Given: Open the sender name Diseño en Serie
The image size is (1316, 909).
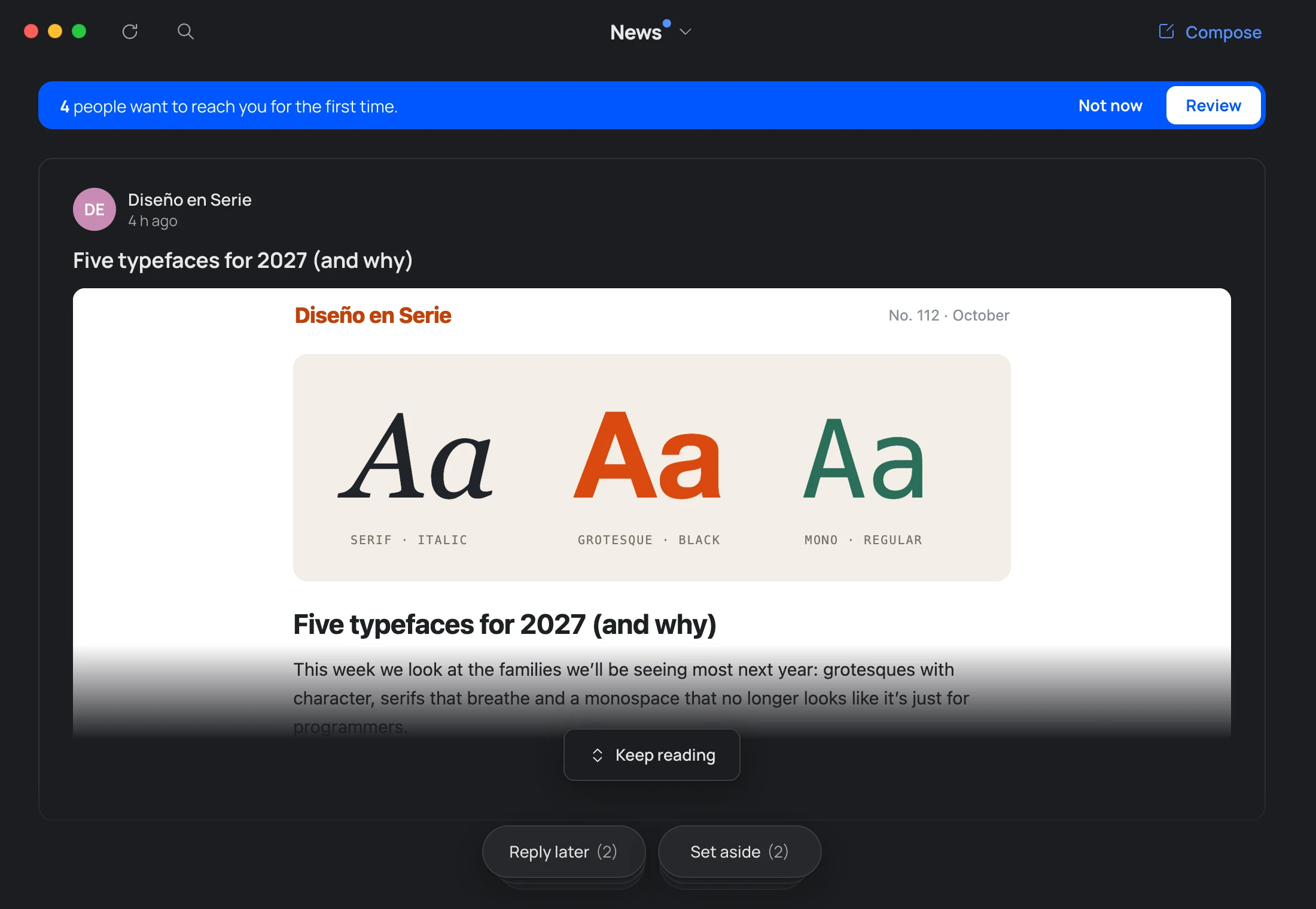Looking at the screenshot, I should point(190,200).
